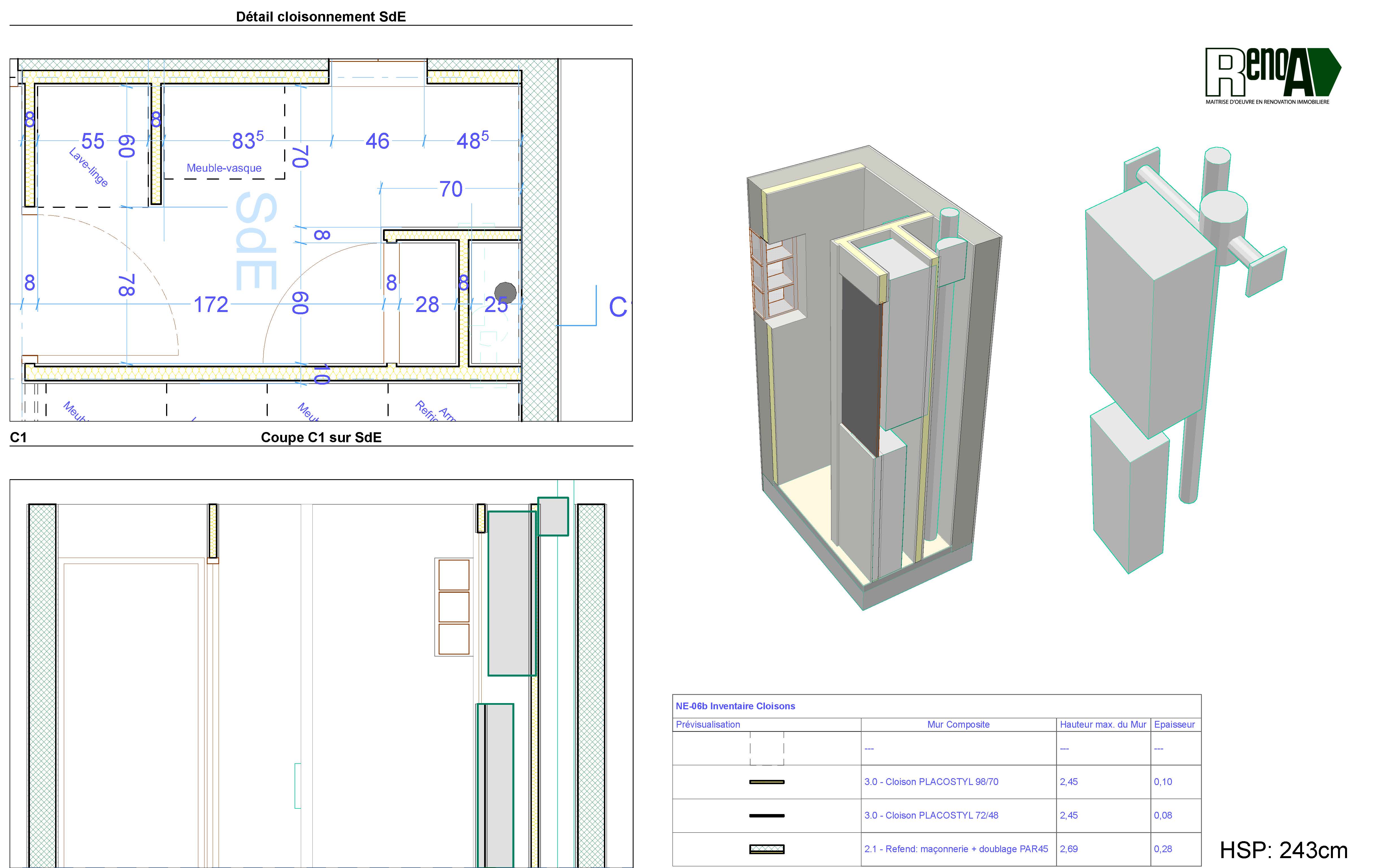Viewport: 1375px width, 868px height.
Task: Click the 78 vertical dimension on the plan
Action: tap(126, 285)
